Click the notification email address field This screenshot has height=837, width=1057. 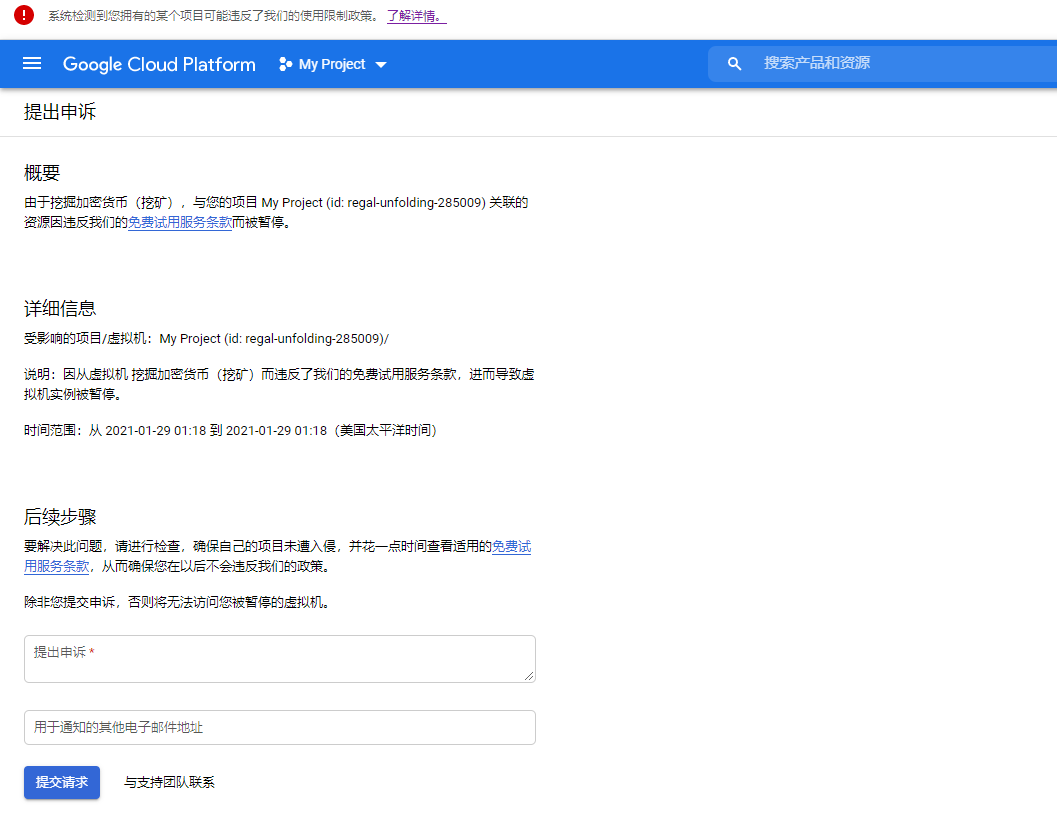click(x=278, y=727)
